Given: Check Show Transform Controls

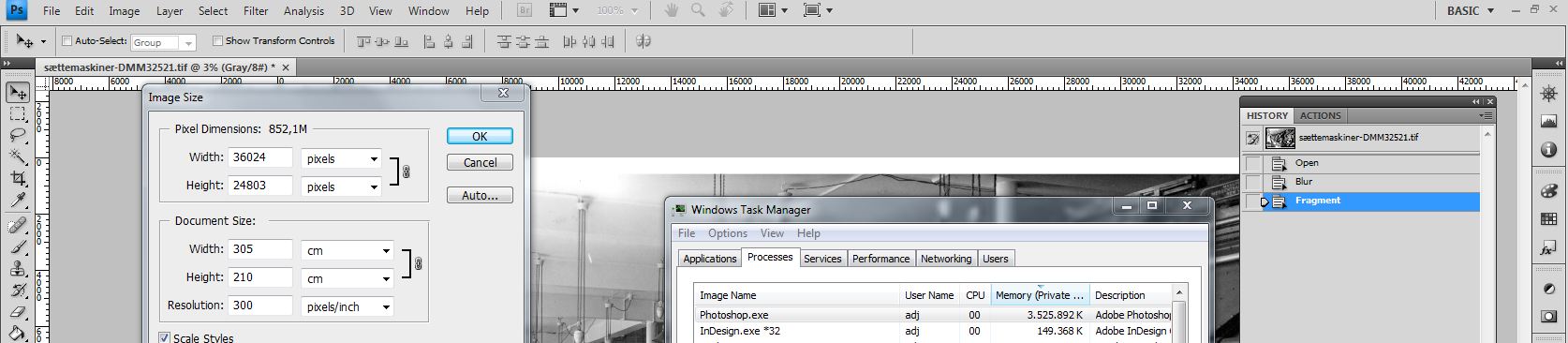Looking at the screenshot, I should tap(217, 41).
